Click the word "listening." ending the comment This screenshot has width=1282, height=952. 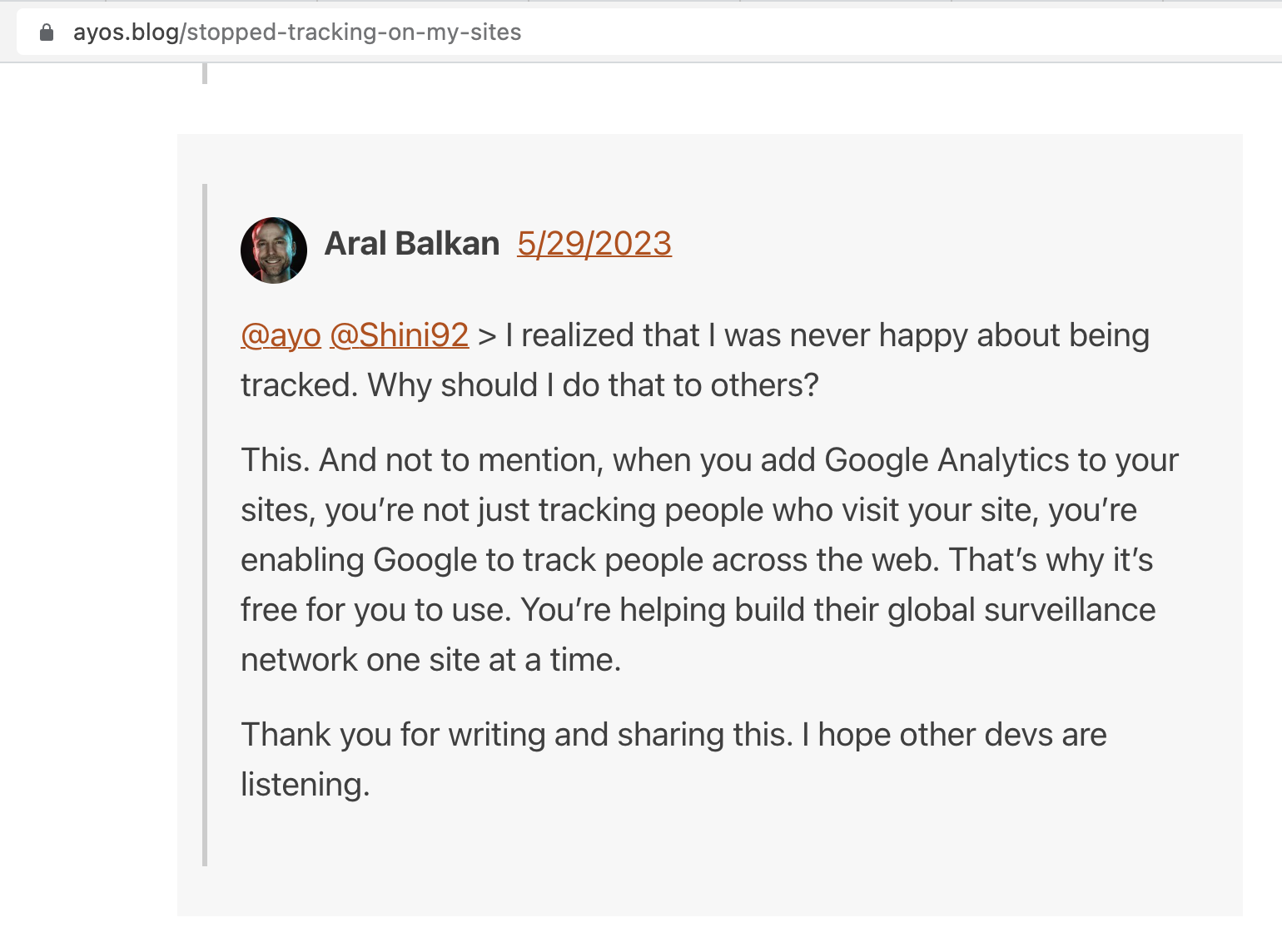305,785
